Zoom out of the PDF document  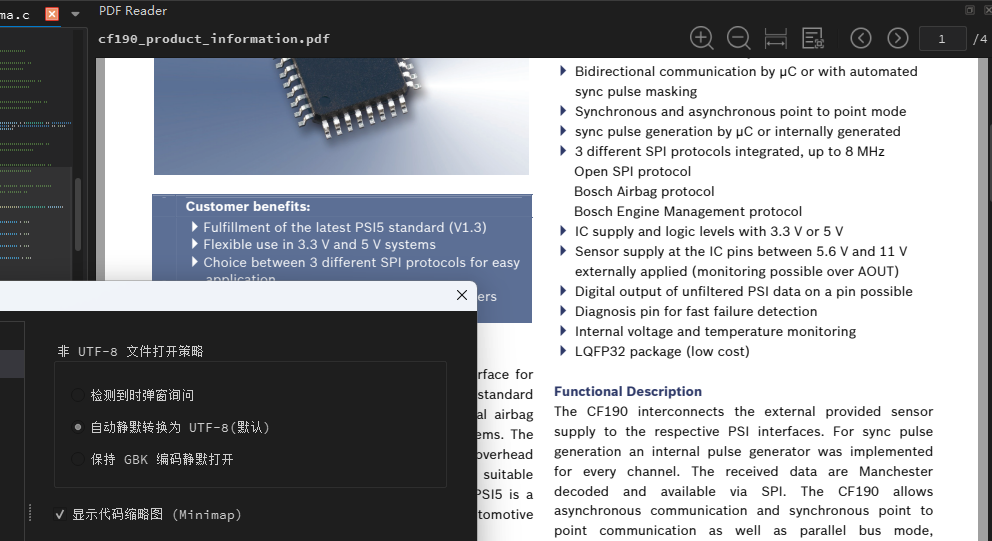(738, 38)
